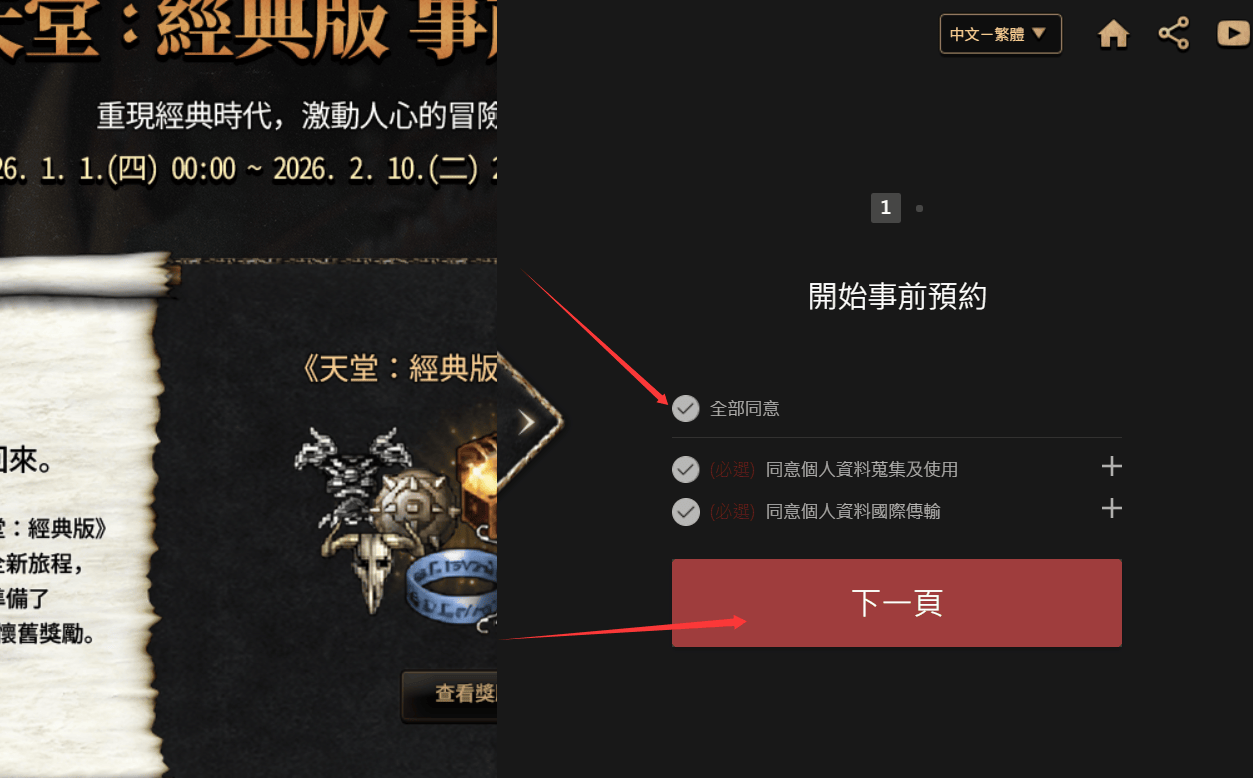Viewport: 1253px width, 778px height.
Task: Open the YouTube channel icon
Action: coord(1234,34)
